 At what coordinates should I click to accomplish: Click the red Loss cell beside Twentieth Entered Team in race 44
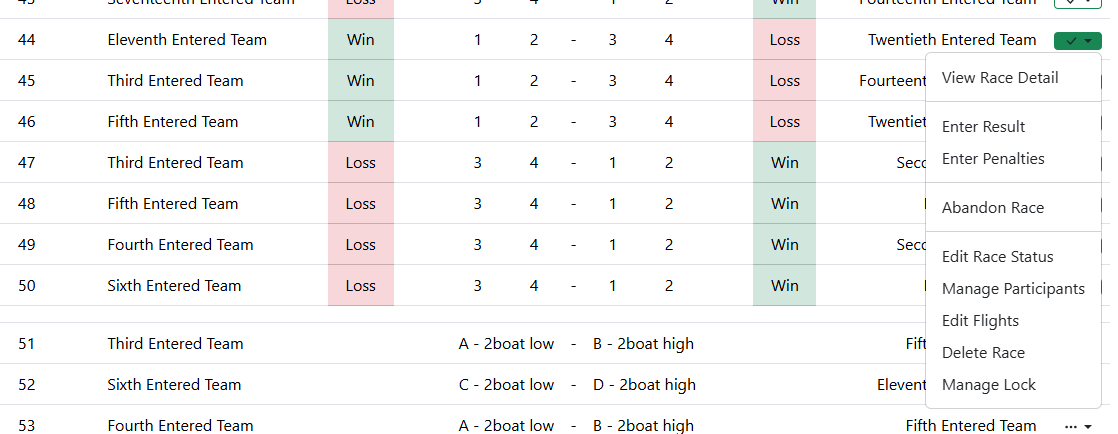pos(784,40)
